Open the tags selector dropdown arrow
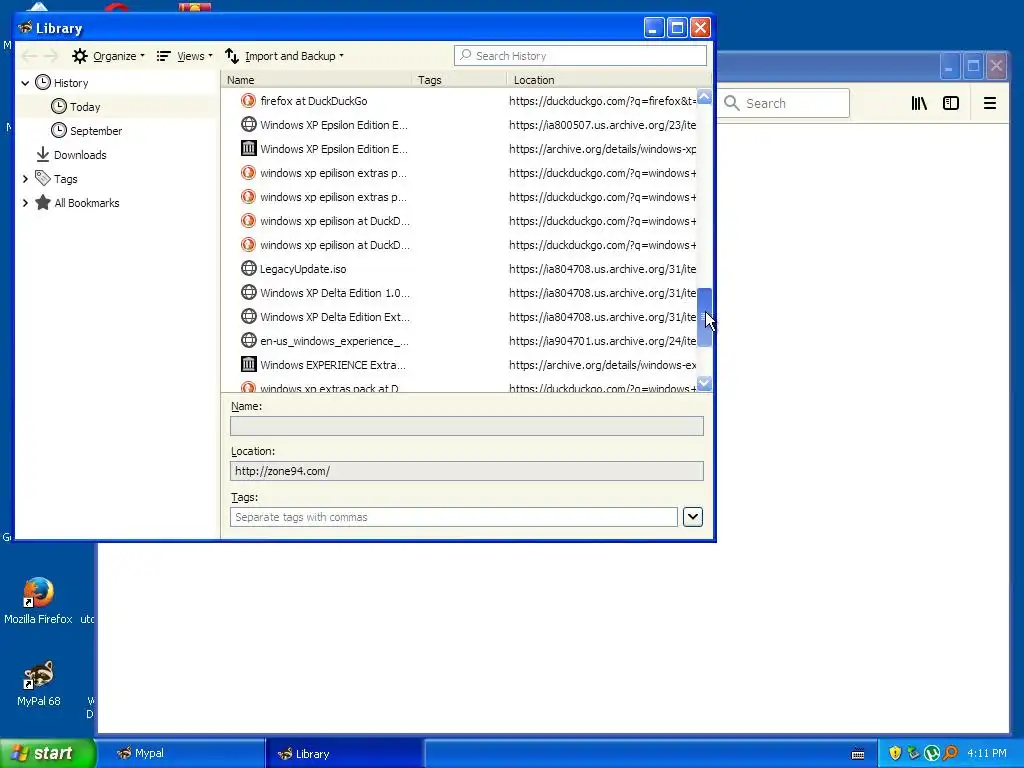 [x=692, y=517]
